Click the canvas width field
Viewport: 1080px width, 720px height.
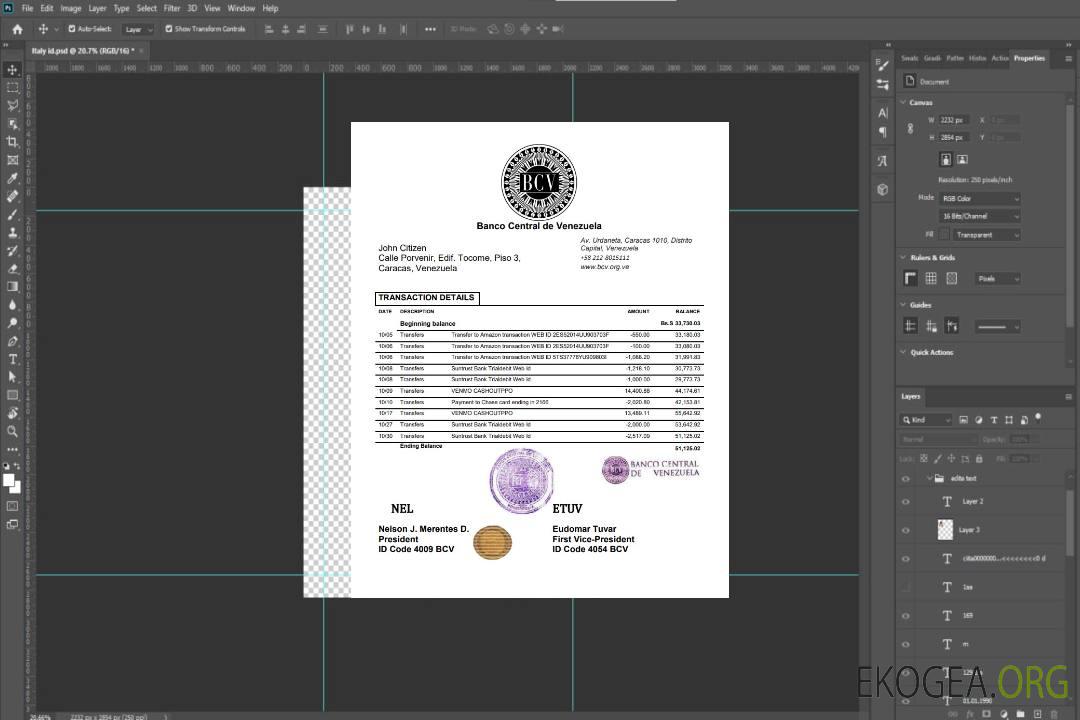[952, 120]
